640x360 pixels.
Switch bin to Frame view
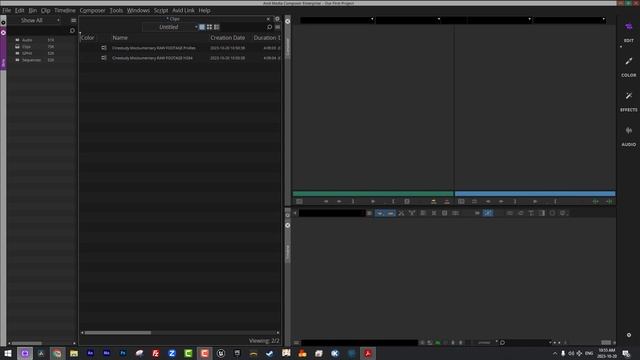209,27
